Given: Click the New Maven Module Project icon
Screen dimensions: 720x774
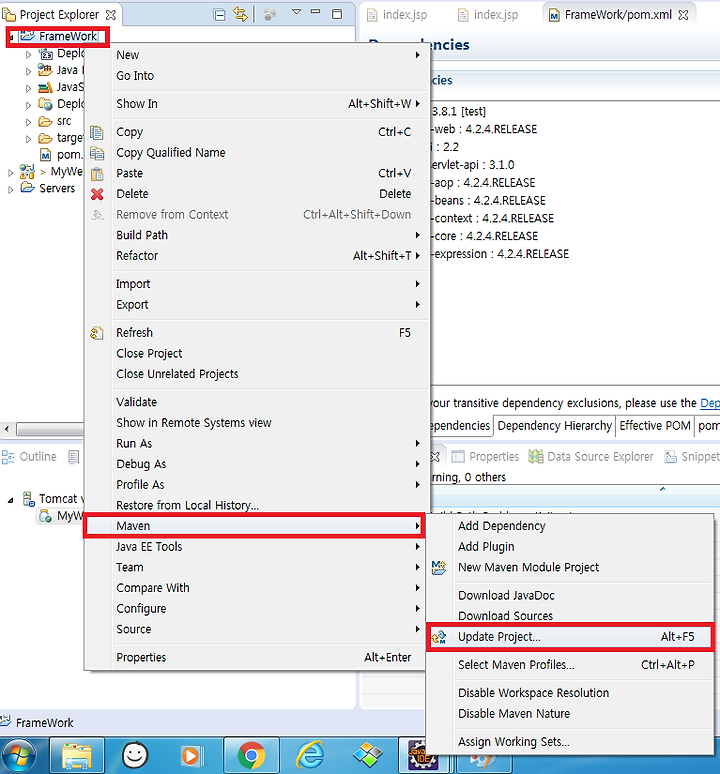Looking at the screenshot, I should 439,568.
